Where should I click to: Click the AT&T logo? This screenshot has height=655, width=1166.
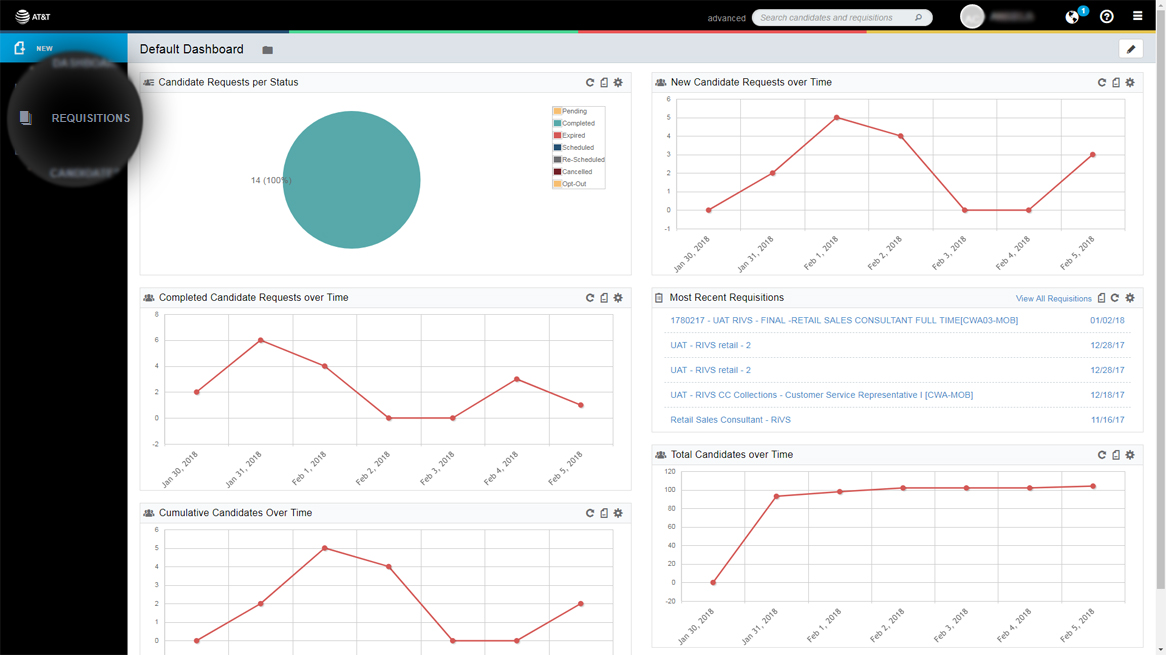click(33, 16)
